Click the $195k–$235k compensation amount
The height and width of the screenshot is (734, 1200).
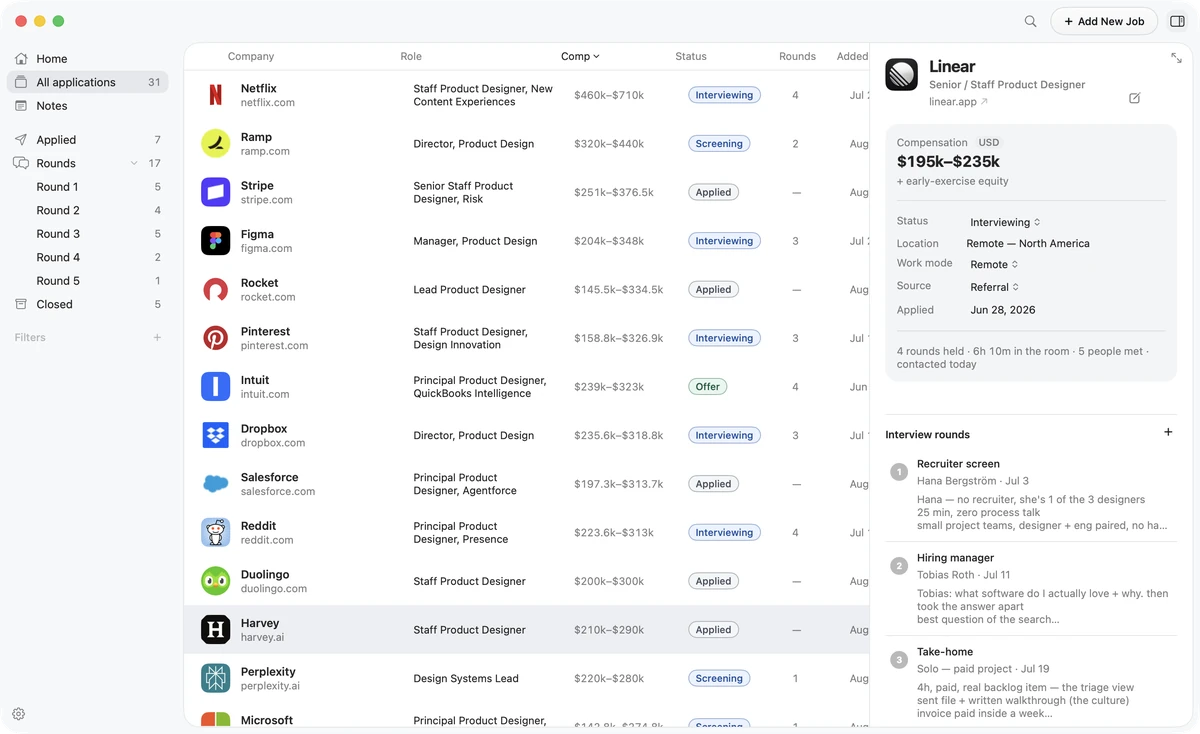[948, 161]
